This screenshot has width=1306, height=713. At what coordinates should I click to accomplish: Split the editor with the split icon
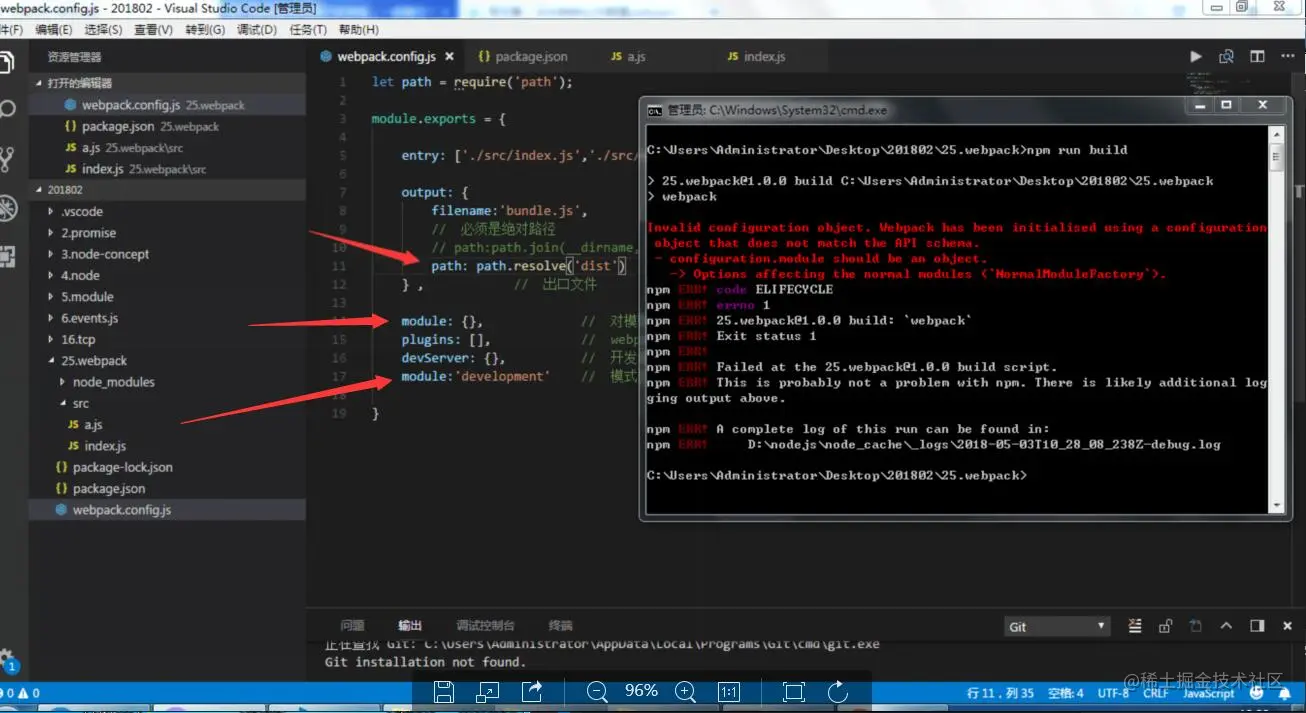tap(1257, 57)
